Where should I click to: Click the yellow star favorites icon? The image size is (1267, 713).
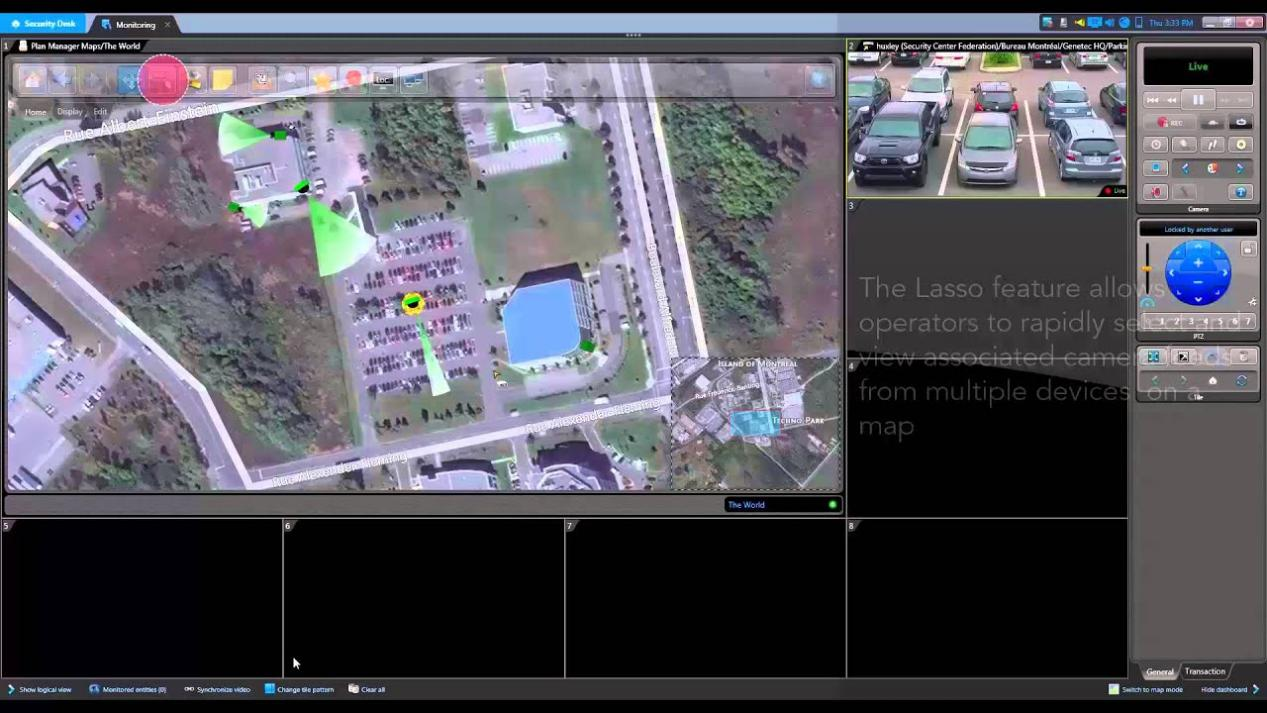coord(322,80)
